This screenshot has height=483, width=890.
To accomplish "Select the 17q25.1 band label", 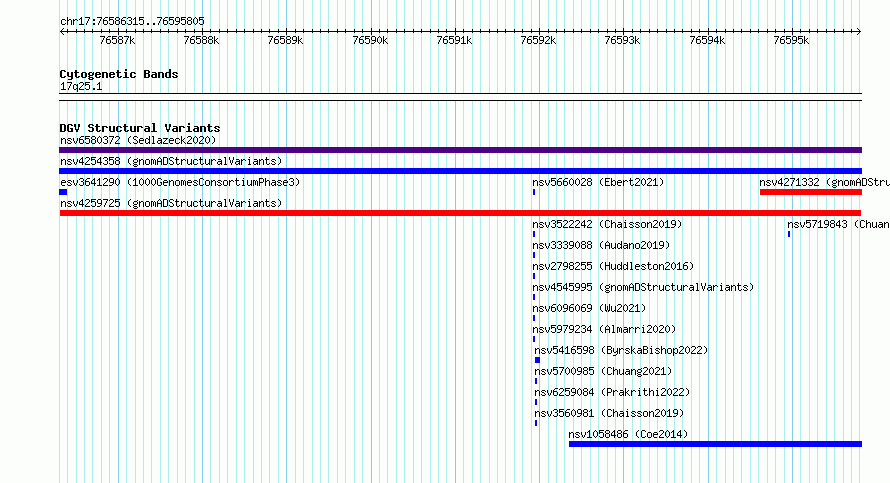I will [x=81, y=86].
